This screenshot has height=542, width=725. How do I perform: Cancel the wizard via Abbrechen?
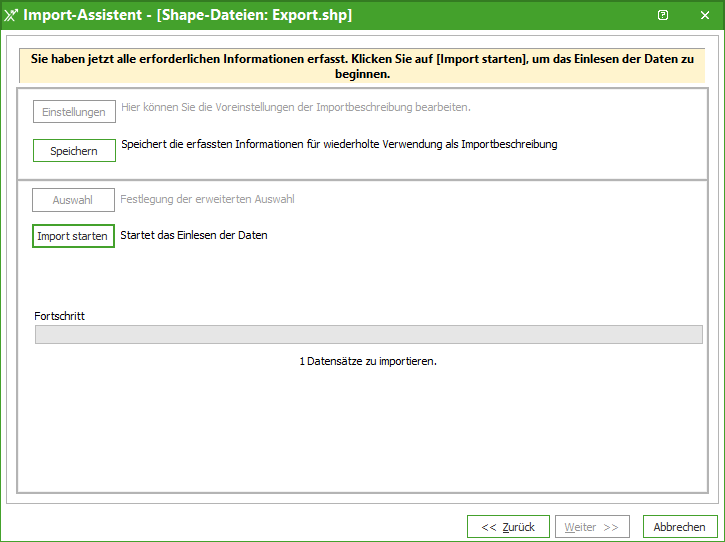click(x=680, y=527)
